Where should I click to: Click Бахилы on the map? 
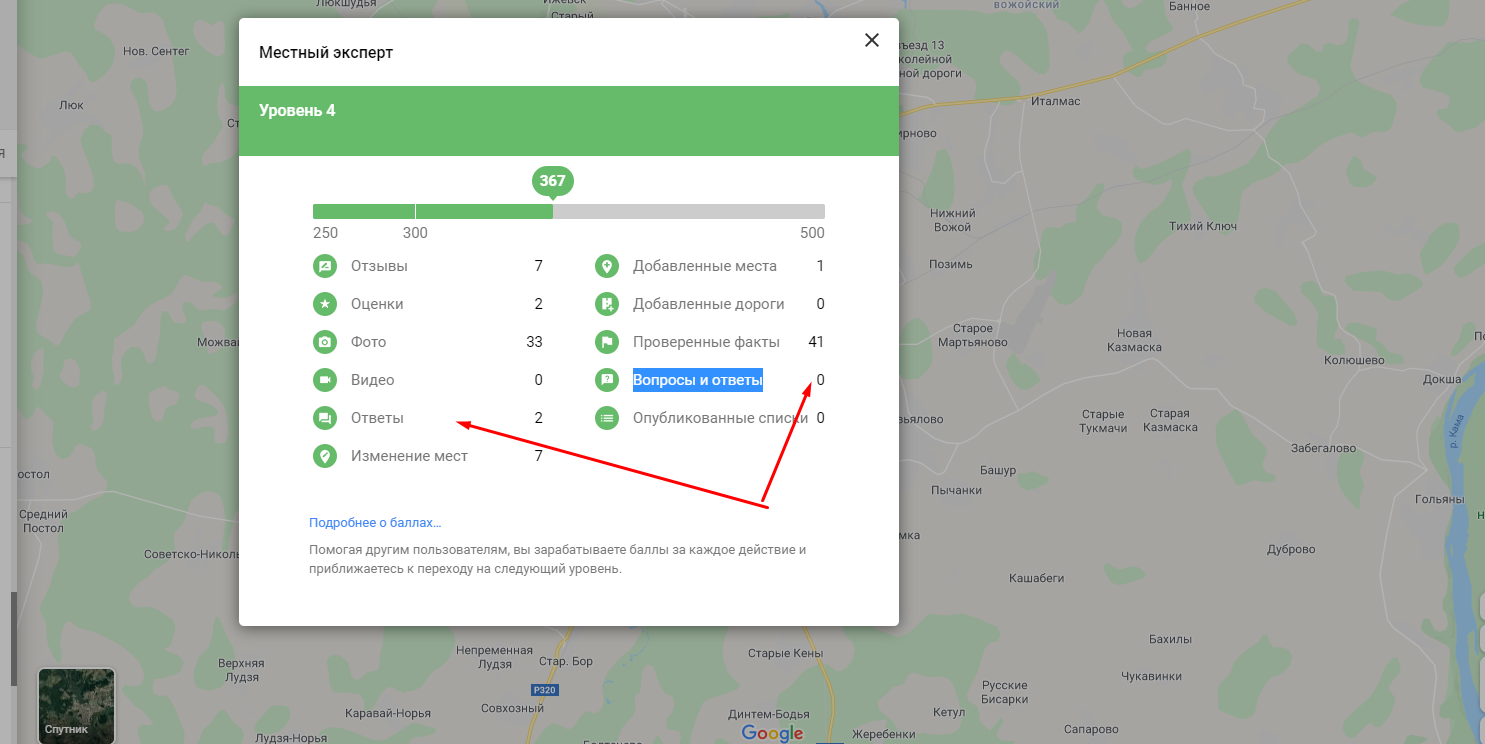pos(1170,639)
